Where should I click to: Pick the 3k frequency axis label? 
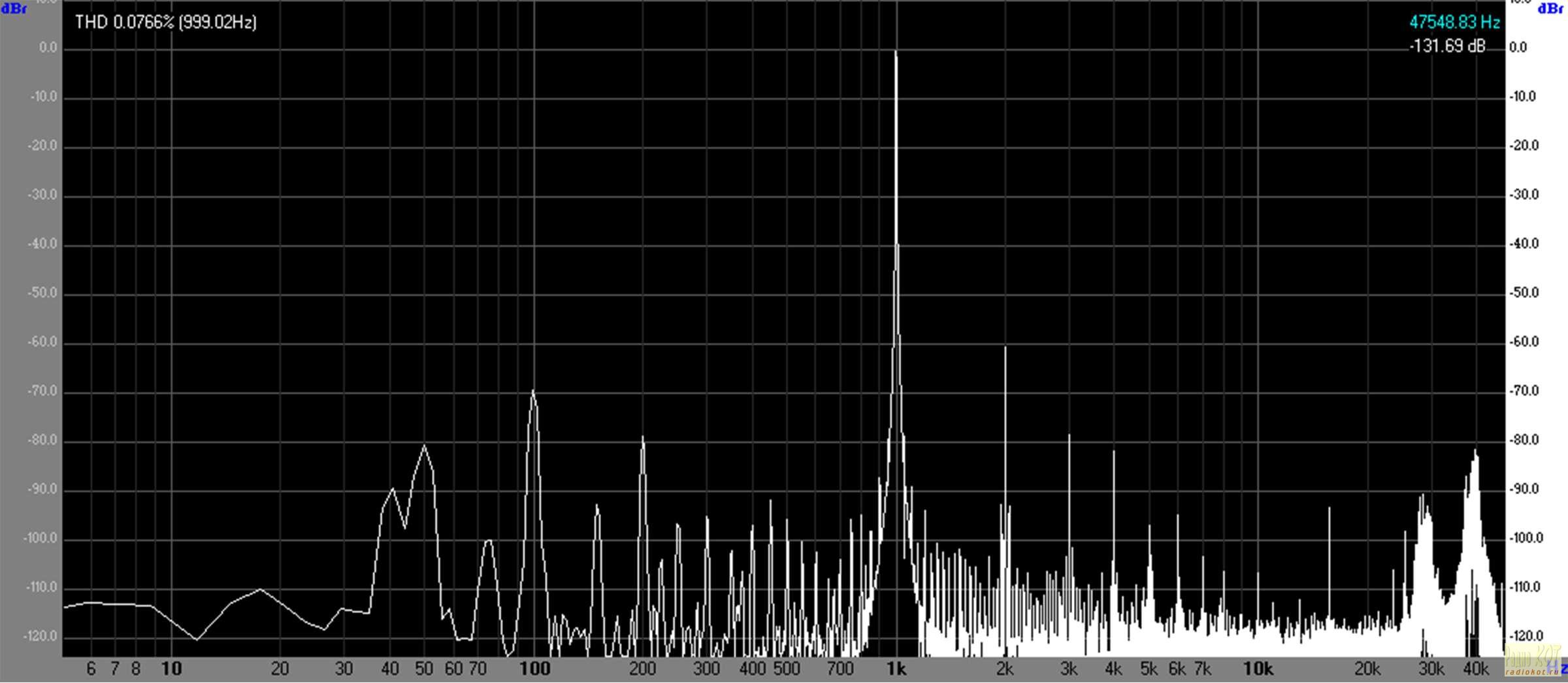pyautogui.click(x=1069, y=669)
